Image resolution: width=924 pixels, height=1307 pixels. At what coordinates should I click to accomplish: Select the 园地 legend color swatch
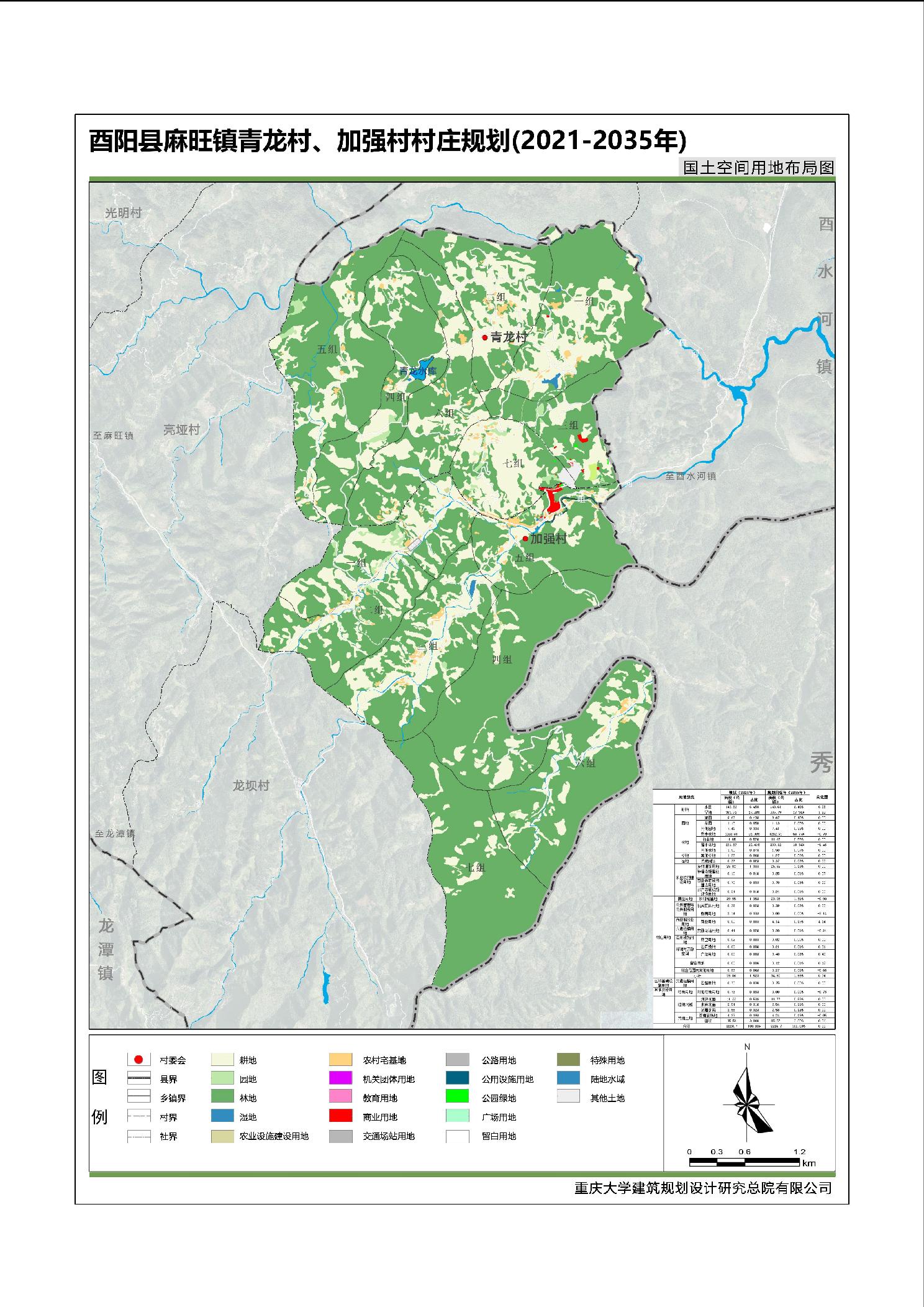point(223,1079)
